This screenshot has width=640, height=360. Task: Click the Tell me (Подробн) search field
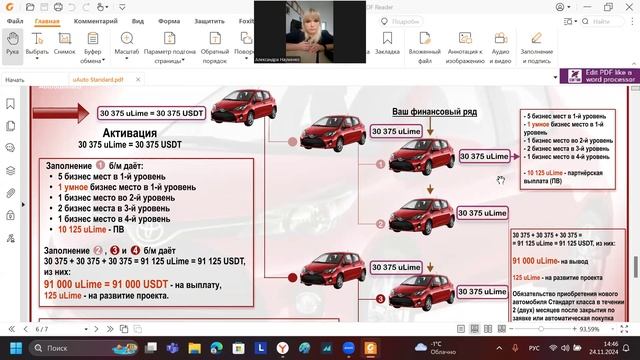tap(401, 21)
